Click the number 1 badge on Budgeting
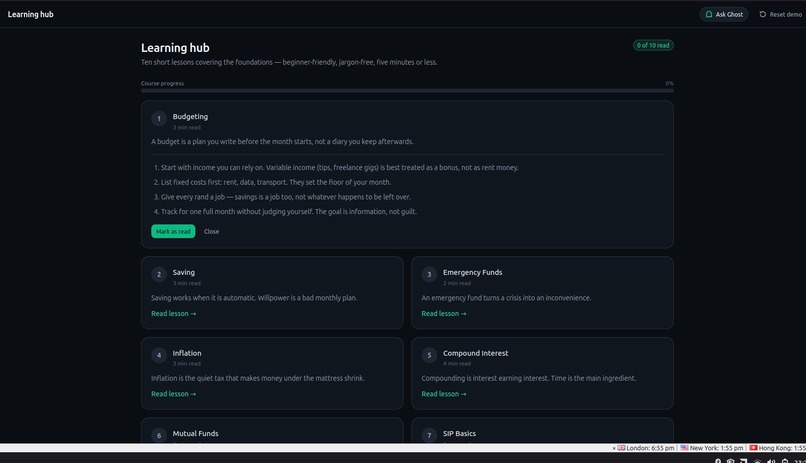806x463 pixels. pyautogui.click(x=159, y=119)
